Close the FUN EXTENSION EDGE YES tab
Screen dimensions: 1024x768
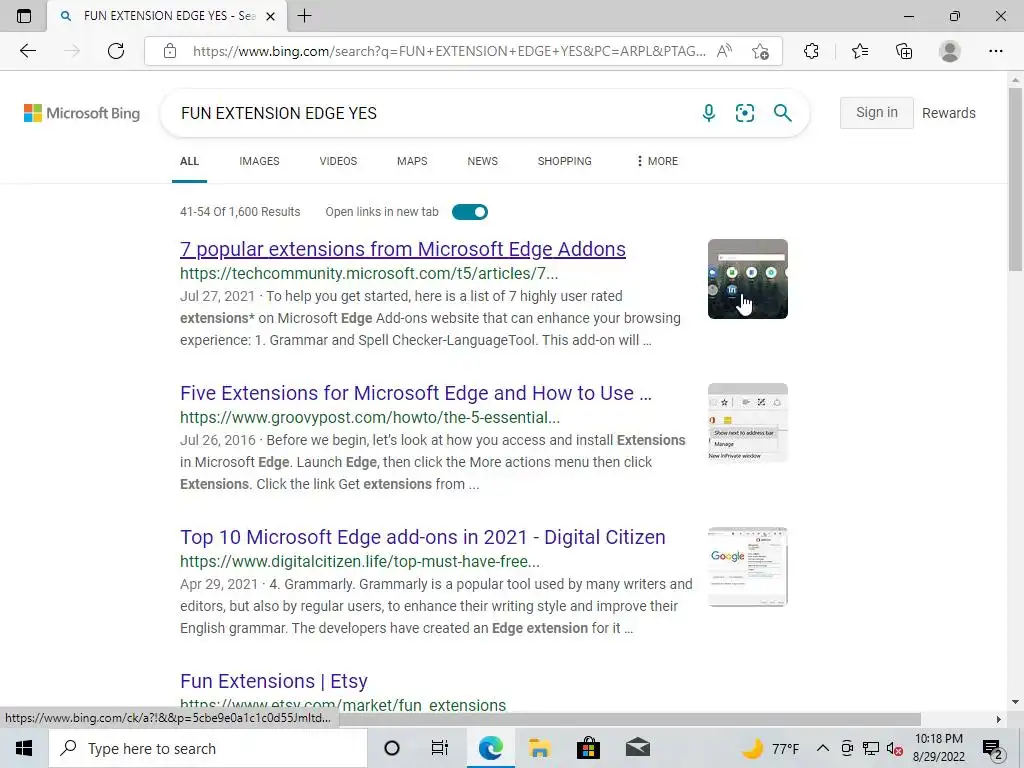coord(270,16)
